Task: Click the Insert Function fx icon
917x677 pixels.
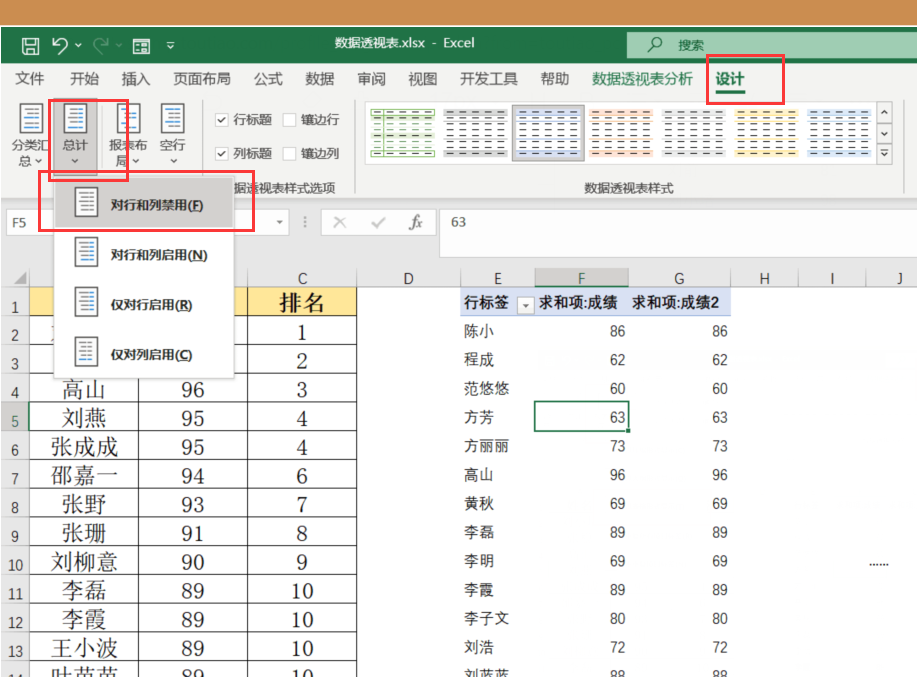Action: [x=416, y=222]
